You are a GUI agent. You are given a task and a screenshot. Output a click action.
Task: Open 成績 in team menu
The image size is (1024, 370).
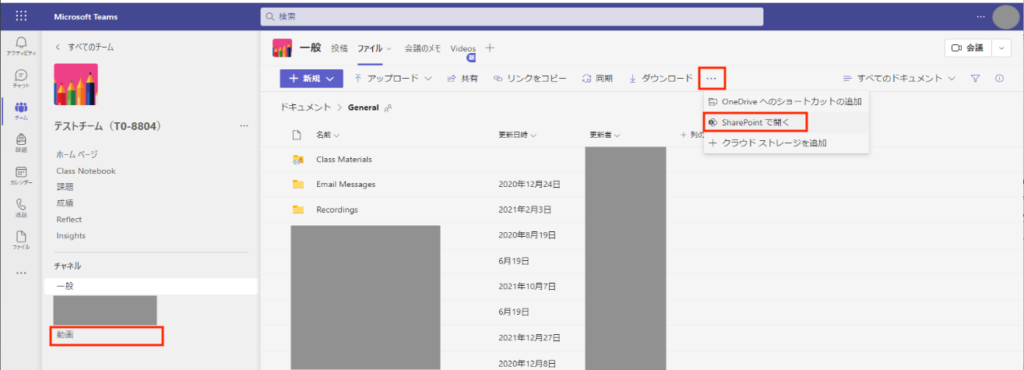tap(64, 203)
